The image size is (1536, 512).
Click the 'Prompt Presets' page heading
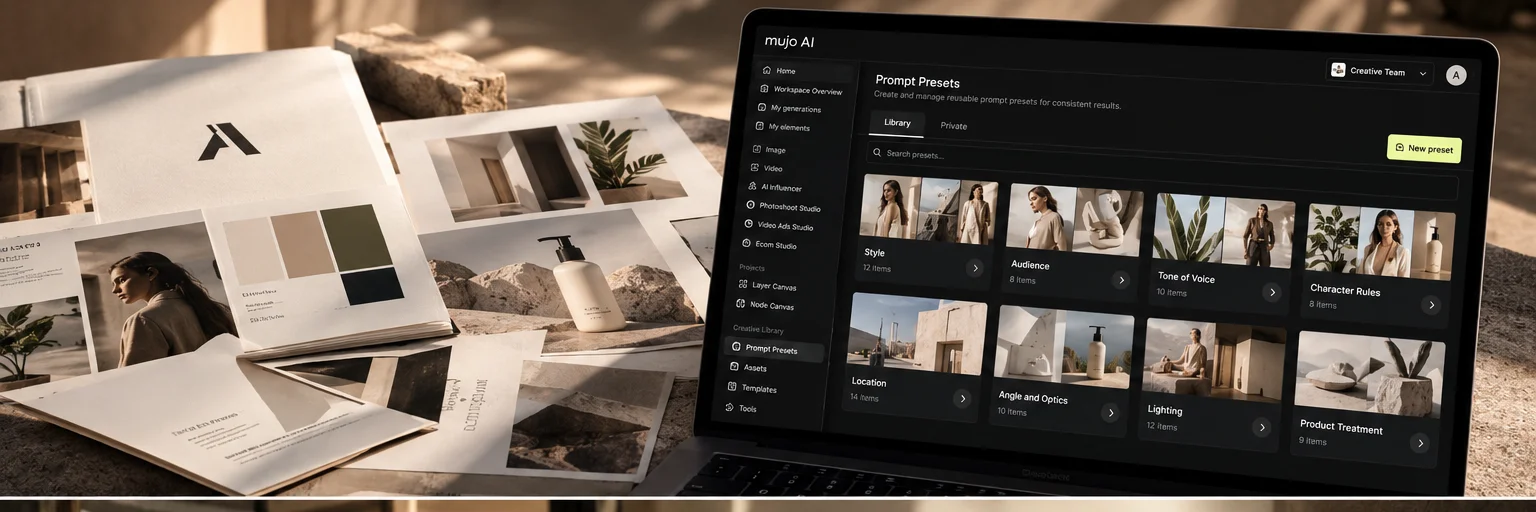[x=917, y=81]
